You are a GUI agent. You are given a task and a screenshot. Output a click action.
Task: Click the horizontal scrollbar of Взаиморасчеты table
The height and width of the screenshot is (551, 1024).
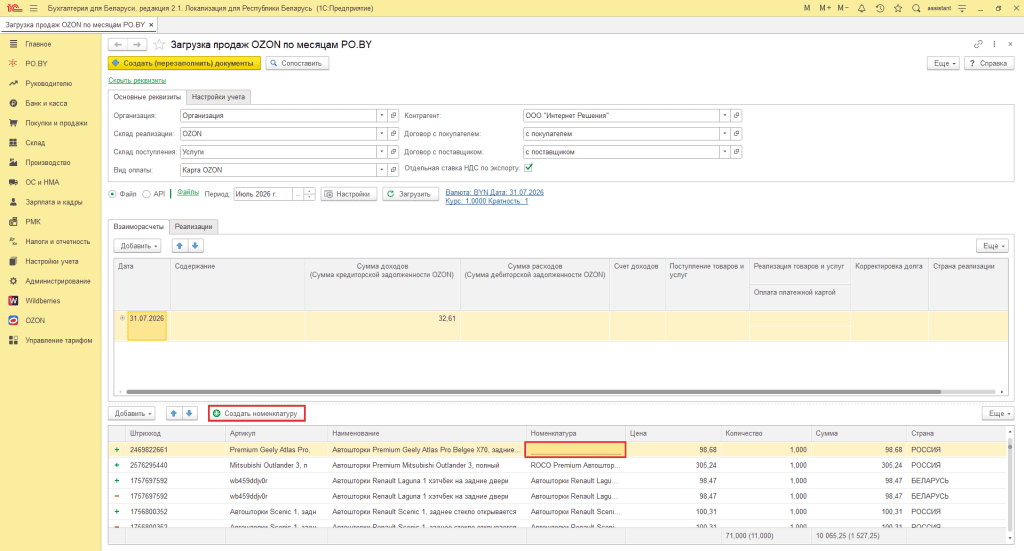(534, 392)
